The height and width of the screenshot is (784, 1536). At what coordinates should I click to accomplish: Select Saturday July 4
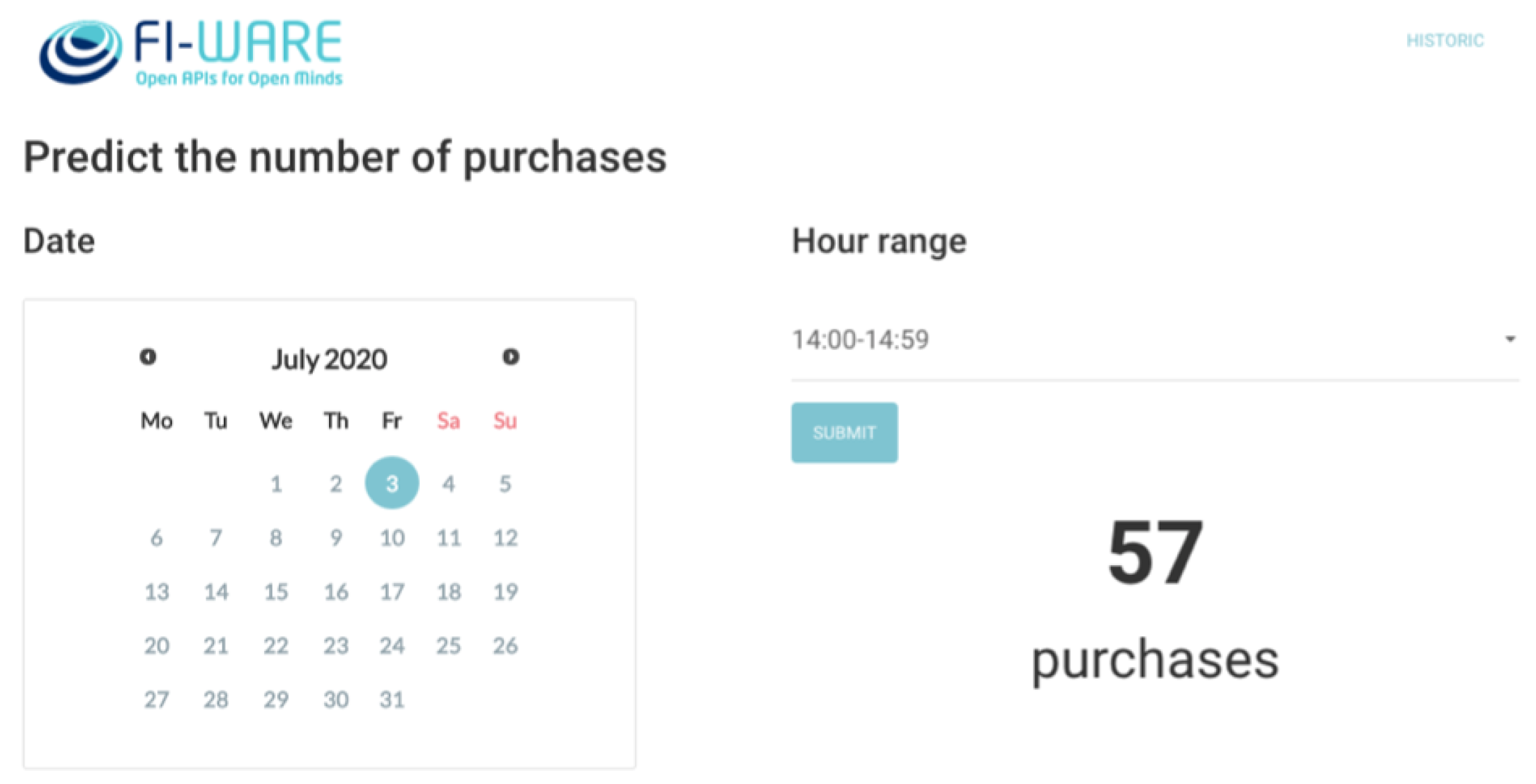(x=448, y=484)
